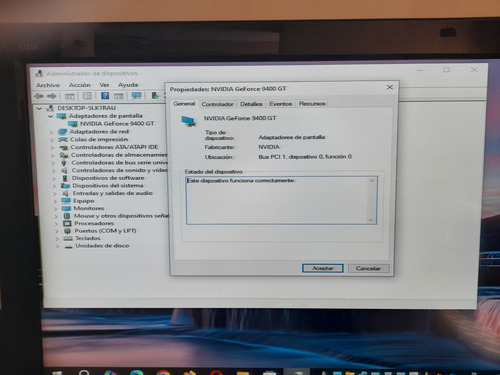Click the Adaptadores de red icon
500x375 pixels.
(x=62, y=132)
